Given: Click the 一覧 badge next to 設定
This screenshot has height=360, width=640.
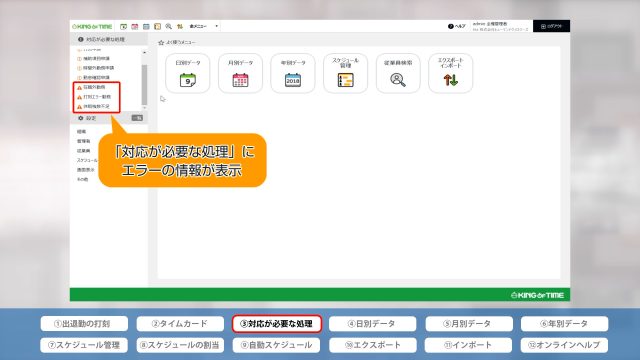Looking at the screenshot, I should pyautogui.click(x=137, y=118).
